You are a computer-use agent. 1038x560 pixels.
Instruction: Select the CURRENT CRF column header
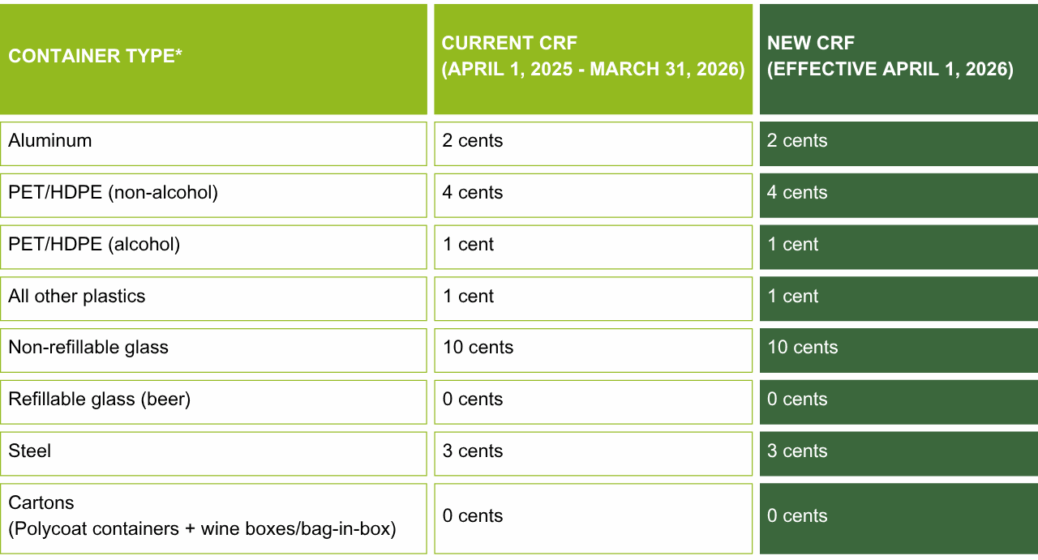(593, 58)
